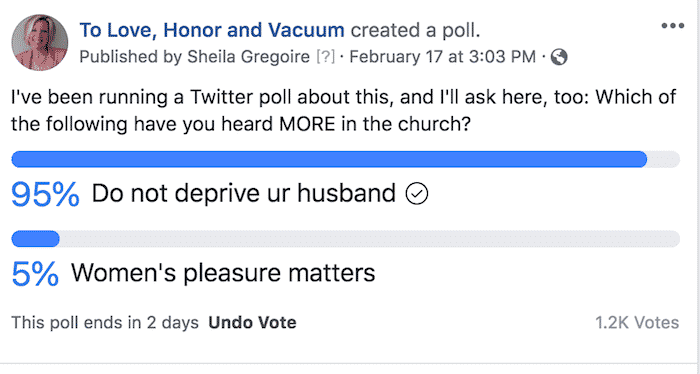Open To Love, Honor and Vacuum page
Screen dimensions: 700x374
(212, 30)
